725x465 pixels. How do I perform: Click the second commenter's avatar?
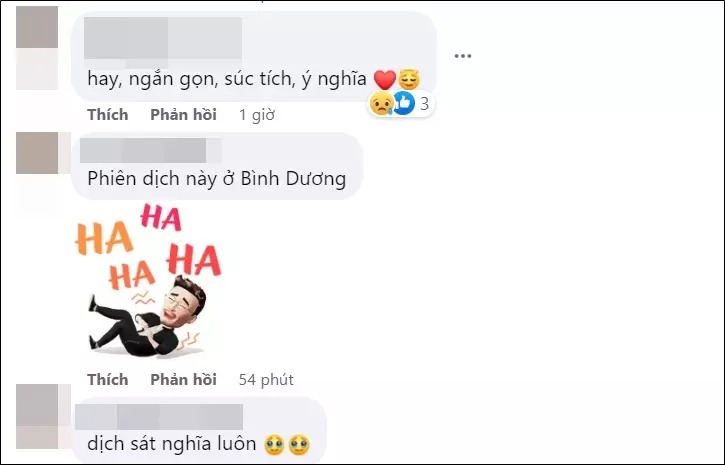pos(37,153)
